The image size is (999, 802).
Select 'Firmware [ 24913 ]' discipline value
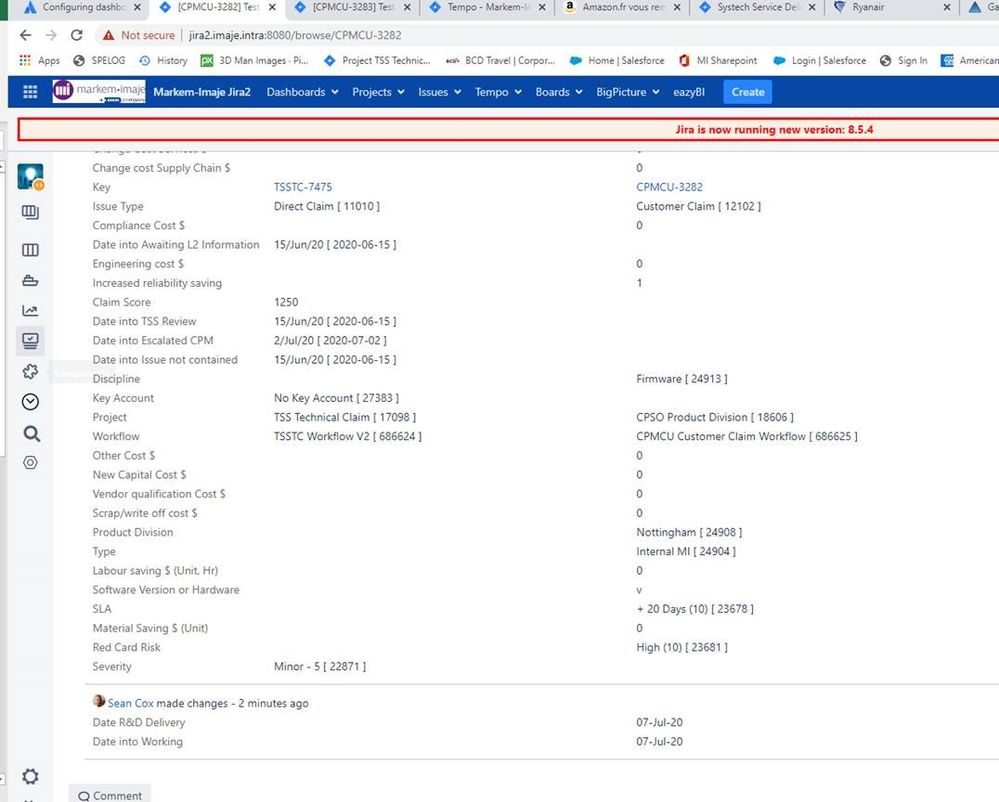pos(682,378)
